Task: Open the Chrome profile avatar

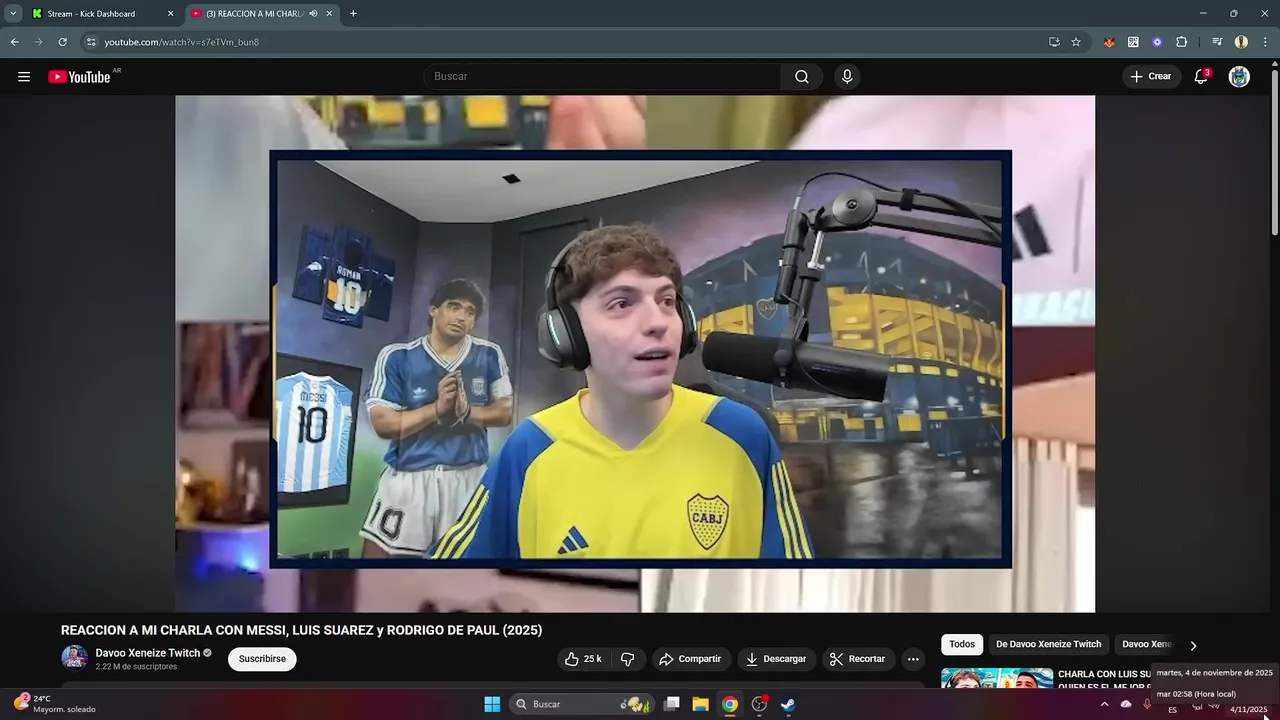Action: click(x=1241, y=42)
